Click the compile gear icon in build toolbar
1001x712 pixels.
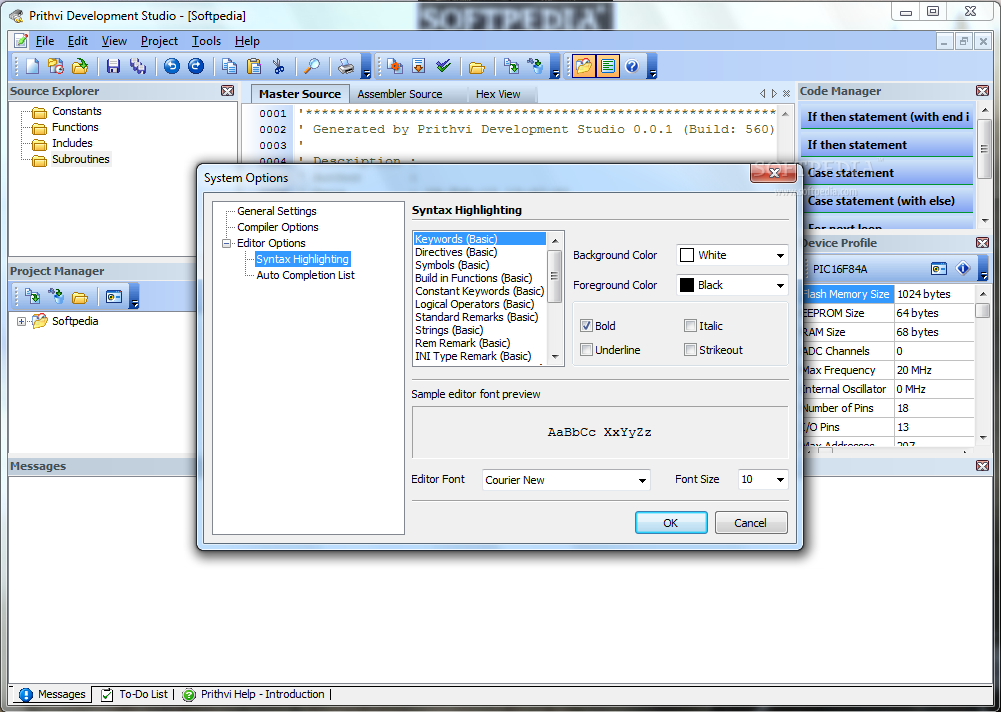point(395,66)
